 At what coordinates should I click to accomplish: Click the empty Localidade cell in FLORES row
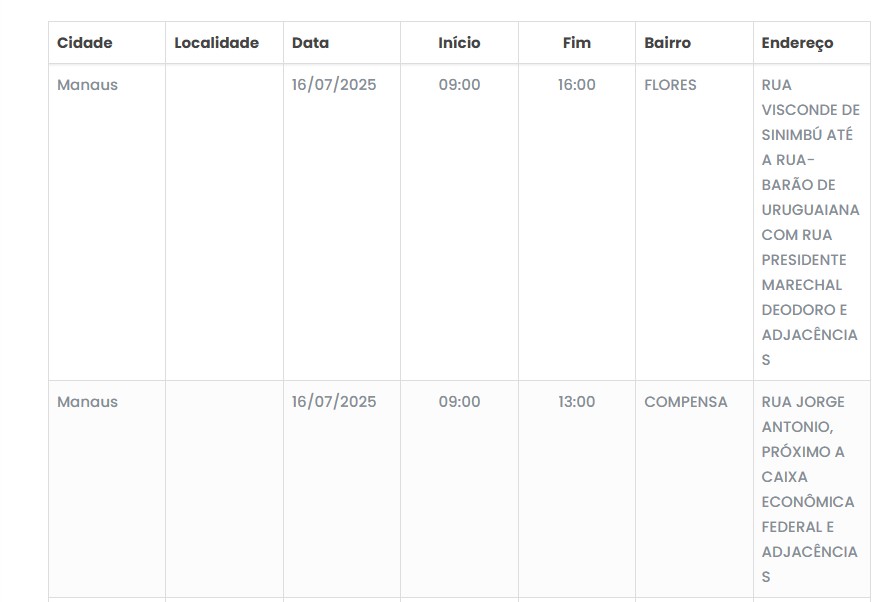(224, 222)
